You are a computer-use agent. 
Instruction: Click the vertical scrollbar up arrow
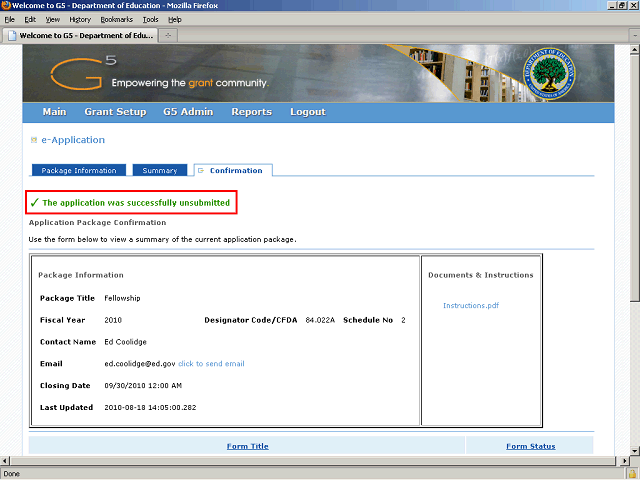(x=634, y=49)
